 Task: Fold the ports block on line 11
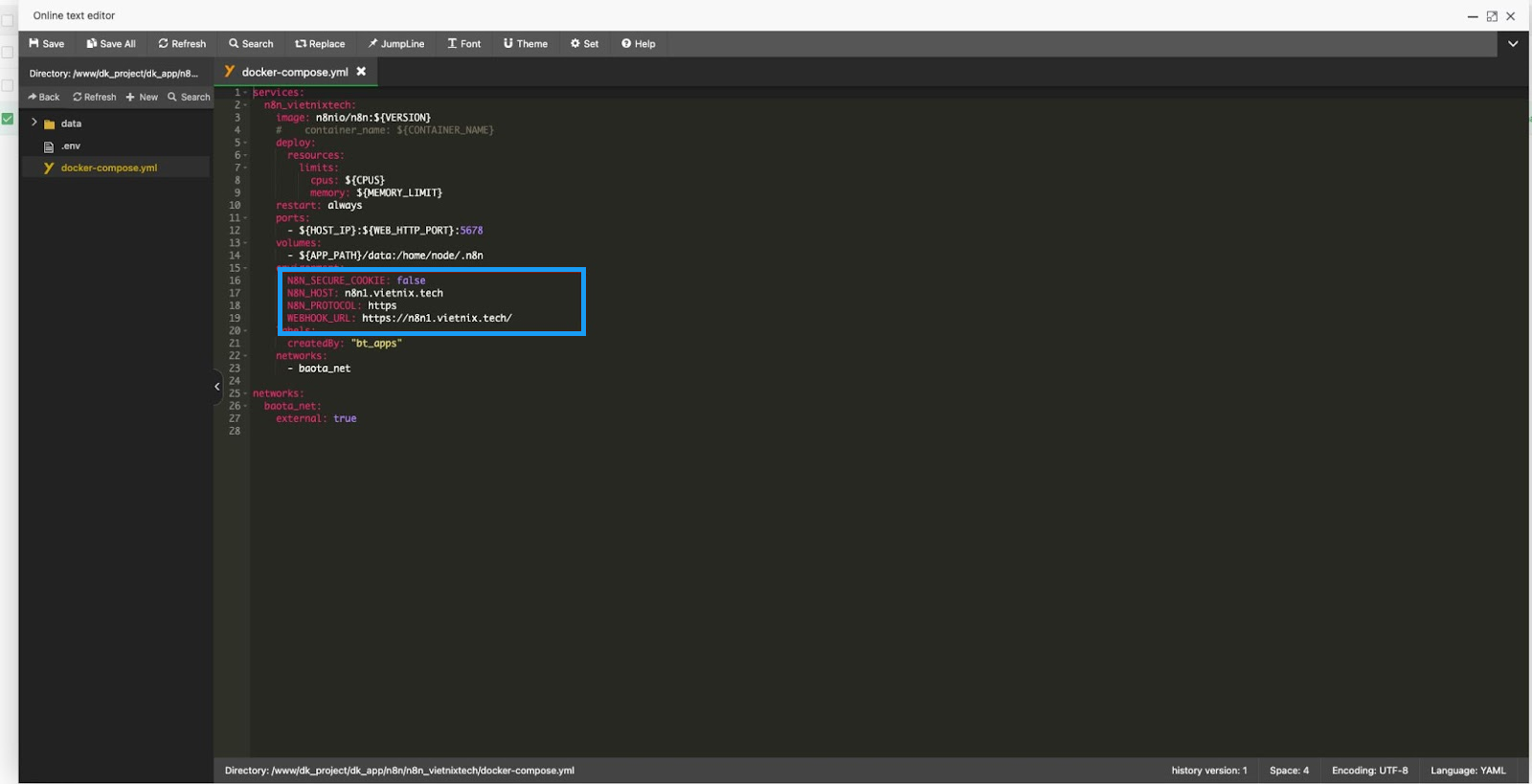246,218
